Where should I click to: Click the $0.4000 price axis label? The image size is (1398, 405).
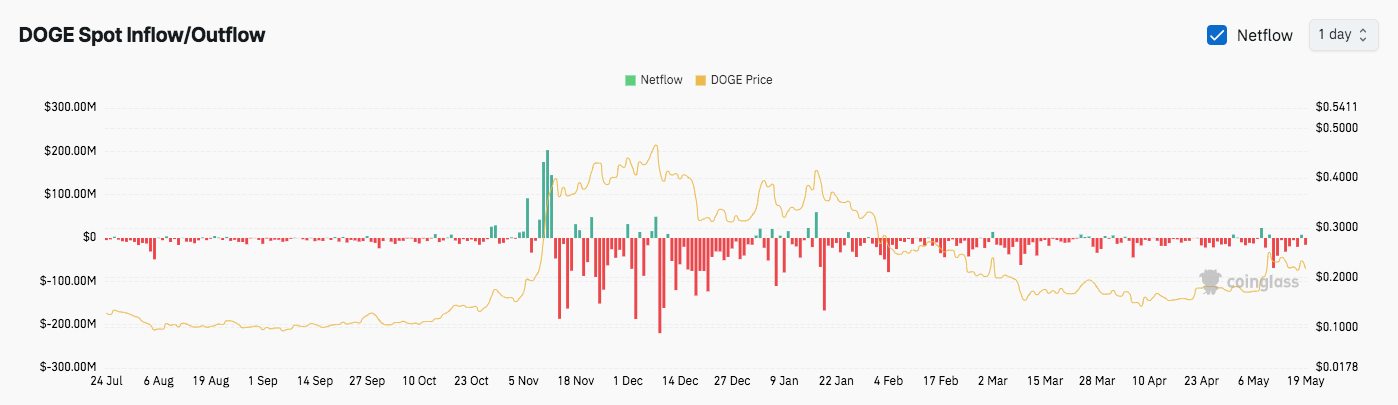coord(1337,178)
